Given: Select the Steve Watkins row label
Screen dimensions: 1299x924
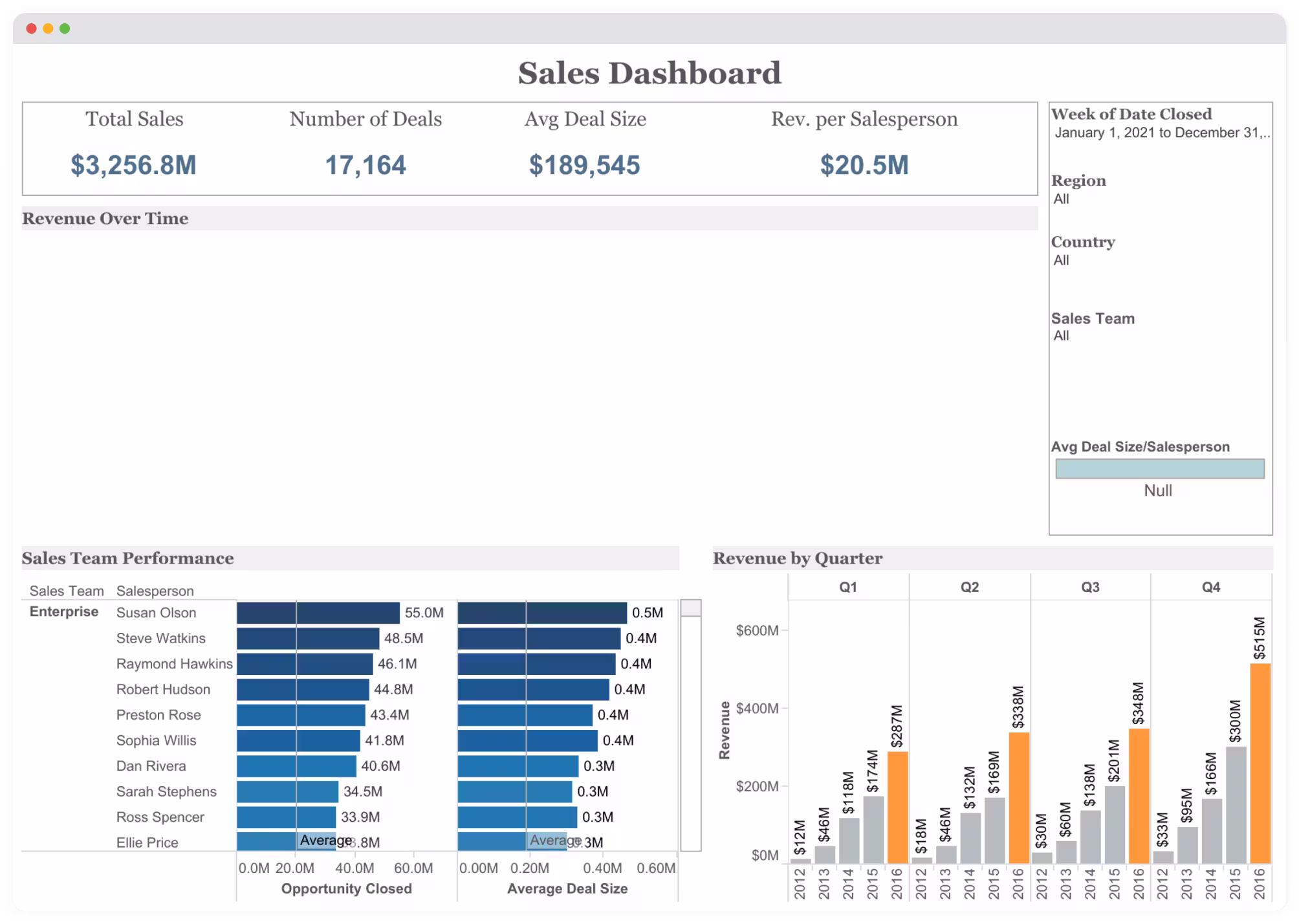Looking at the screenshot, I should (161, 639).
